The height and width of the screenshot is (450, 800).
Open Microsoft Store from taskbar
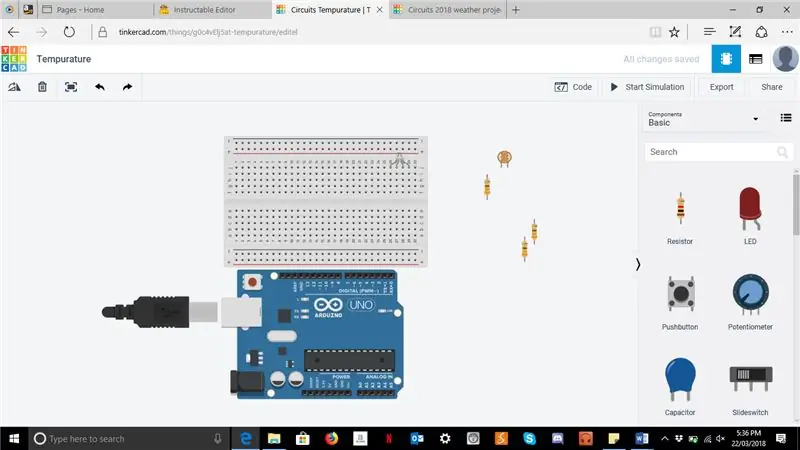click(x=303, y=438)
